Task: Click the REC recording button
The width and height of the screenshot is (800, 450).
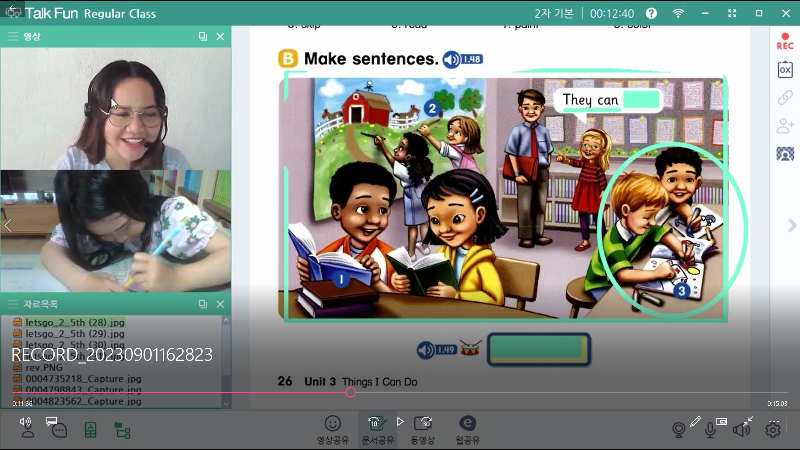Action: coord(785,42)
